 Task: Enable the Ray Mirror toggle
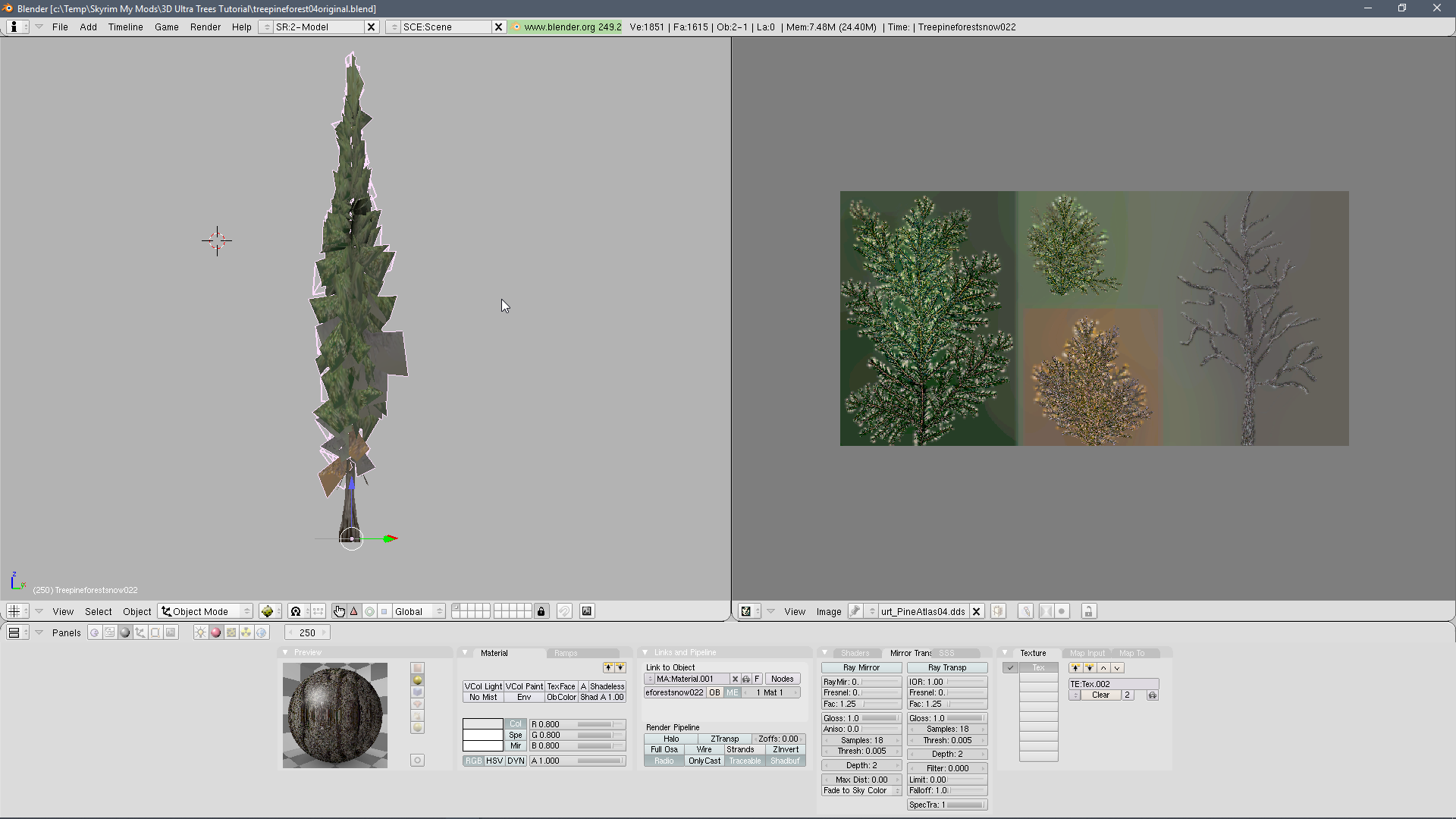(861, 668)
